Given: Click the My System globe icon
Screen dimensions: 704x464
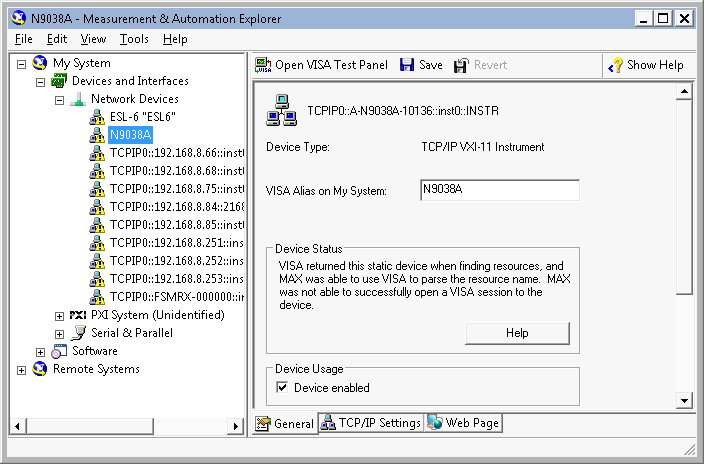Looking at the screenshot, I should tap(40, 63).
